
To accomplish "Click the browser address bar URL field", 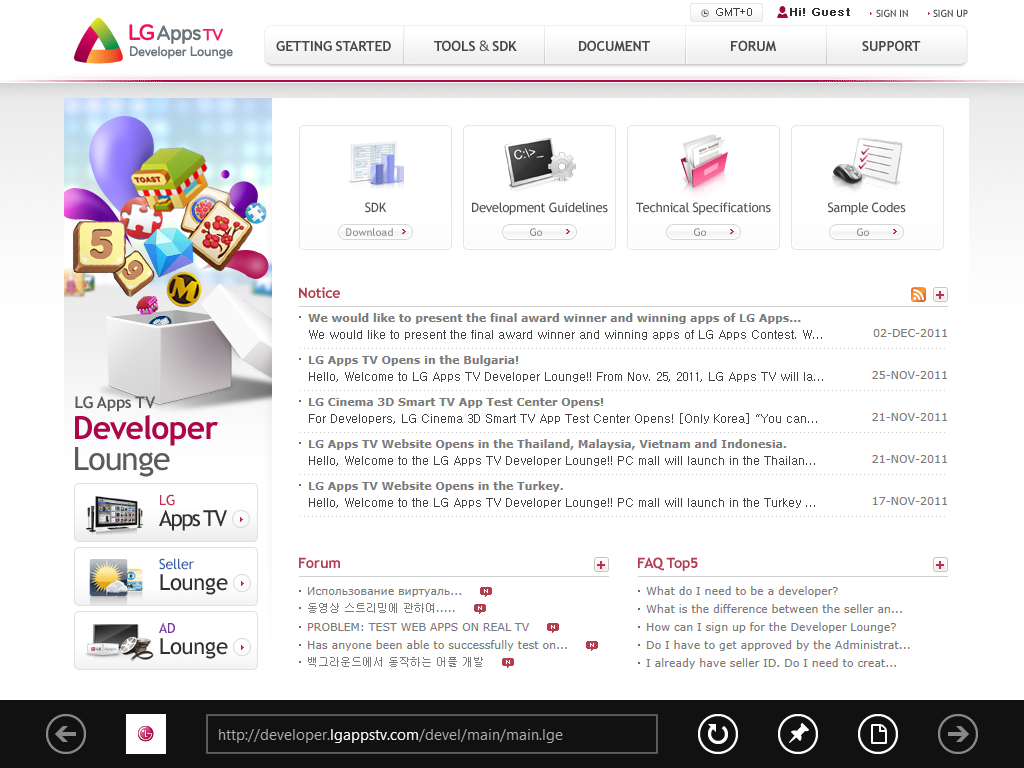I will (x=432, y=734).
